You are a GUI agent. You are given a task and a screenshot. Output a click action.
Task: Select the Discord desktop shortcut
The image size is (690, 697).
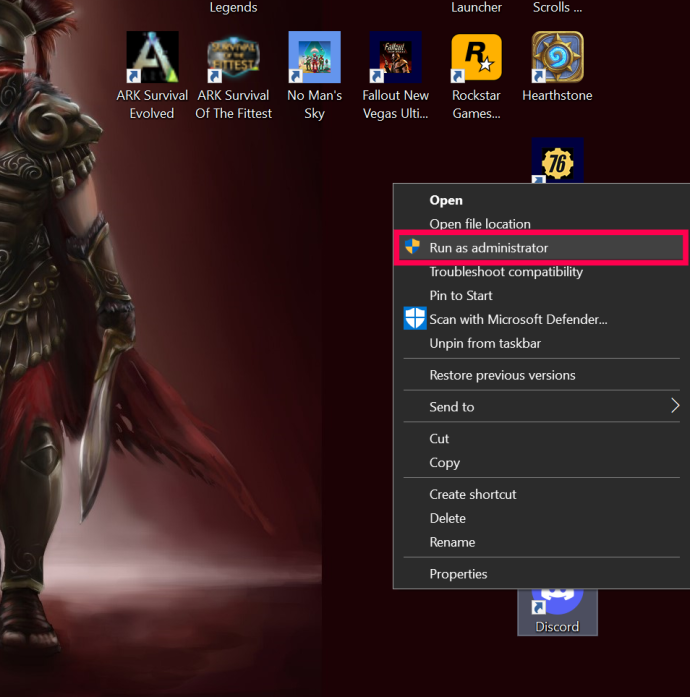[558, 612]
